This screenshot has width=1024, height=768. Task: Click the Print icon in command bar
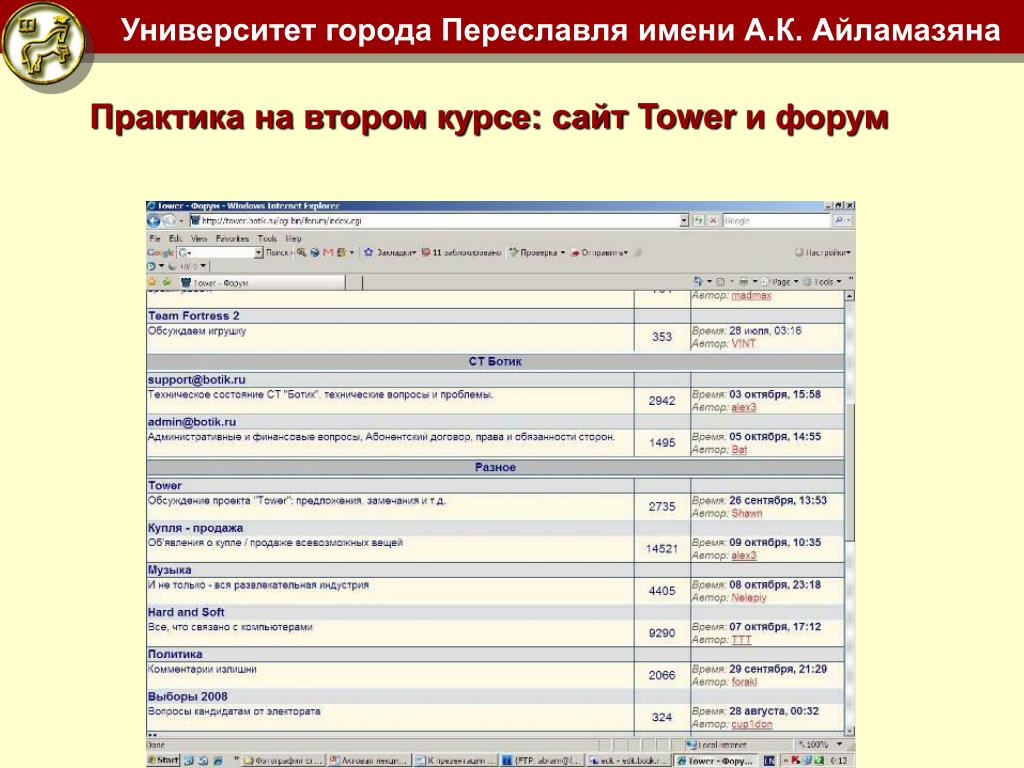(x=743, y=281)
